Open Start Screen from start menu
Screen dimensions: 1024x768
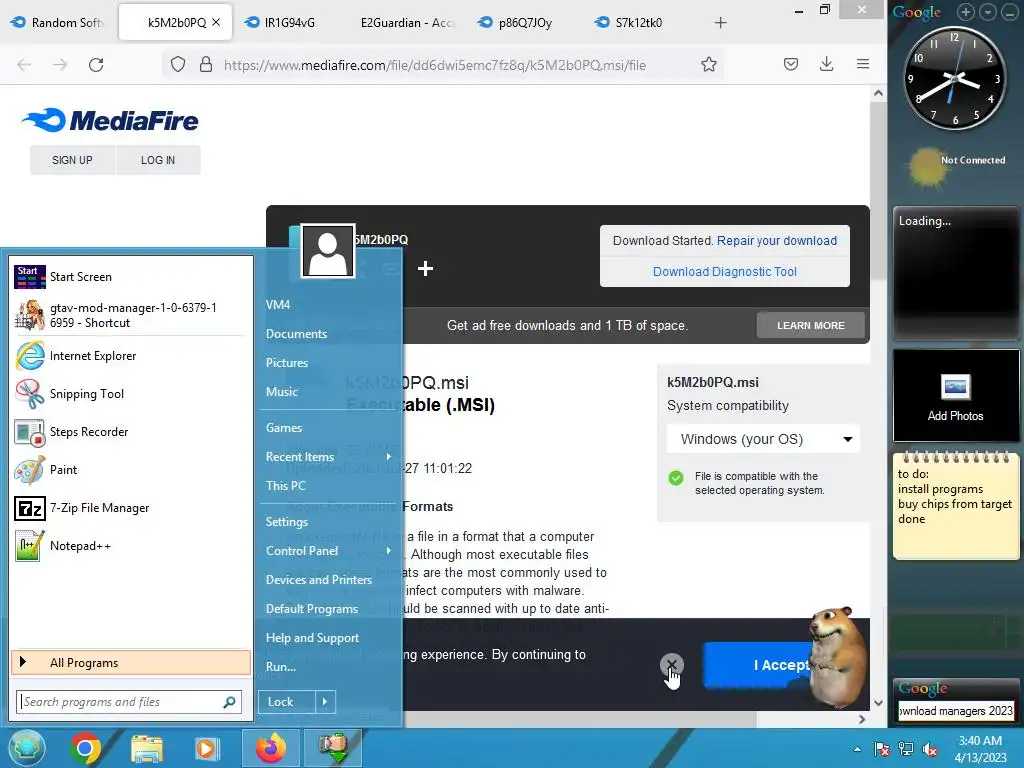[131, 277]
